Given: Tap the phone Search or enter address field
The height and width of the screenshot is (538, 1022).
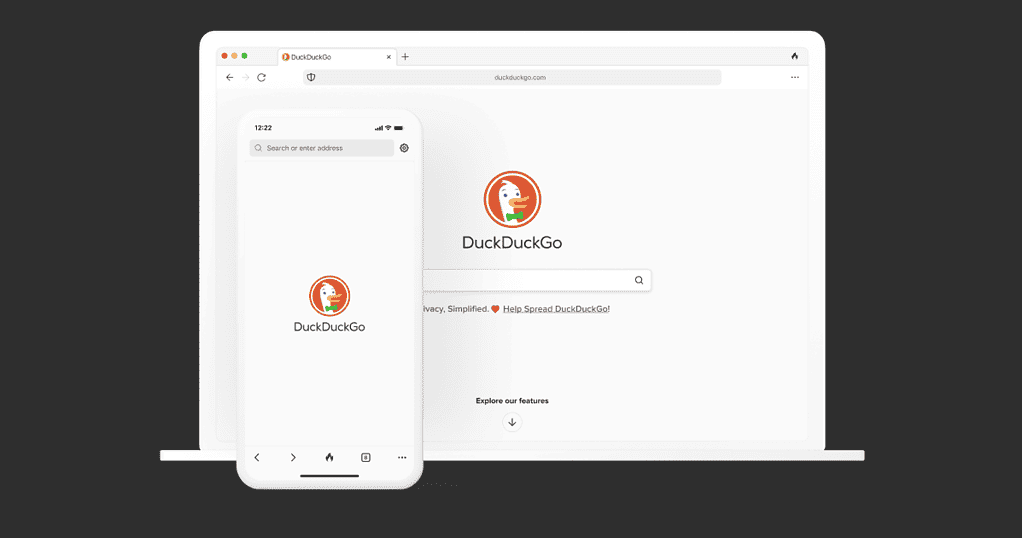Looking at the screenshot, I should [x=321, y=148].
